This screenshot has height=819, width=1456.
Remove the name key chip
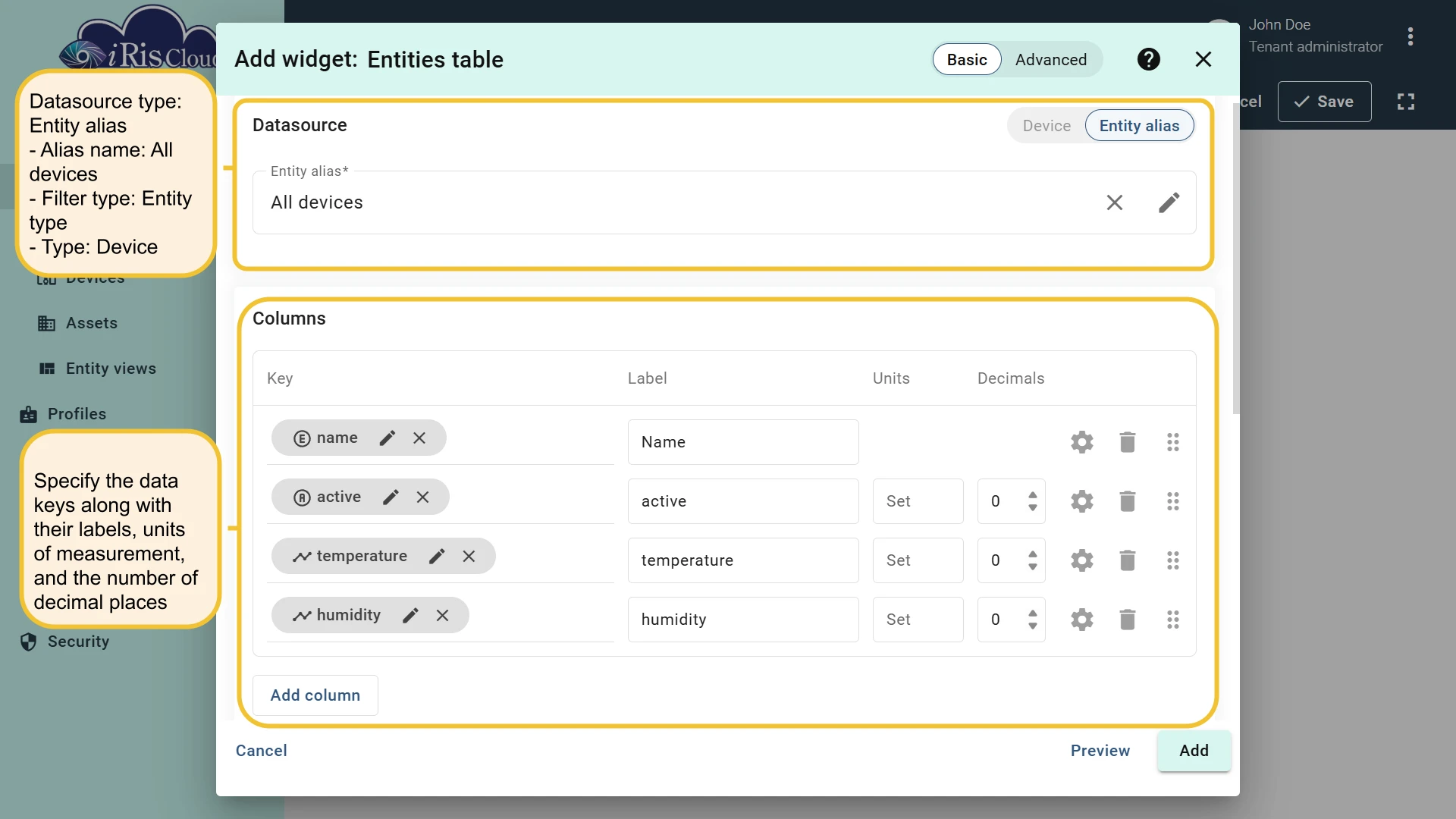(x=419, y=438)
